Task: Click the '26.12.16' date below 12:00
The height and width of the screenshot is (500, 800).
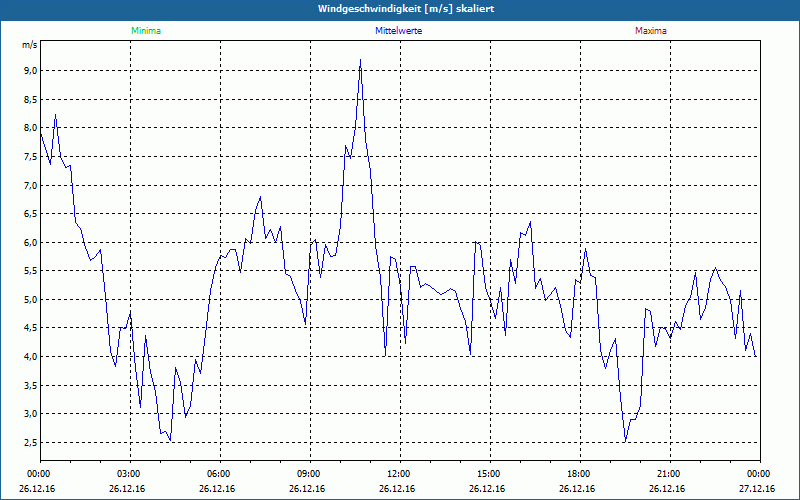Action: pyautogui.click(x=397, y=489)
